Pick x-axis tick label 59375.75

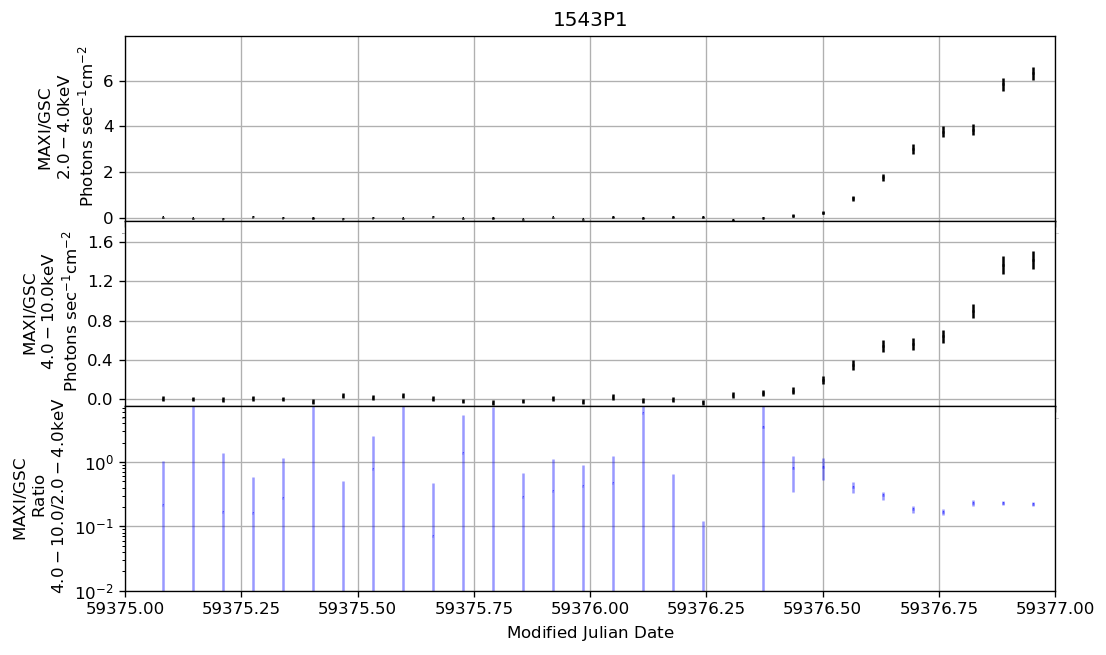[474, 608]
